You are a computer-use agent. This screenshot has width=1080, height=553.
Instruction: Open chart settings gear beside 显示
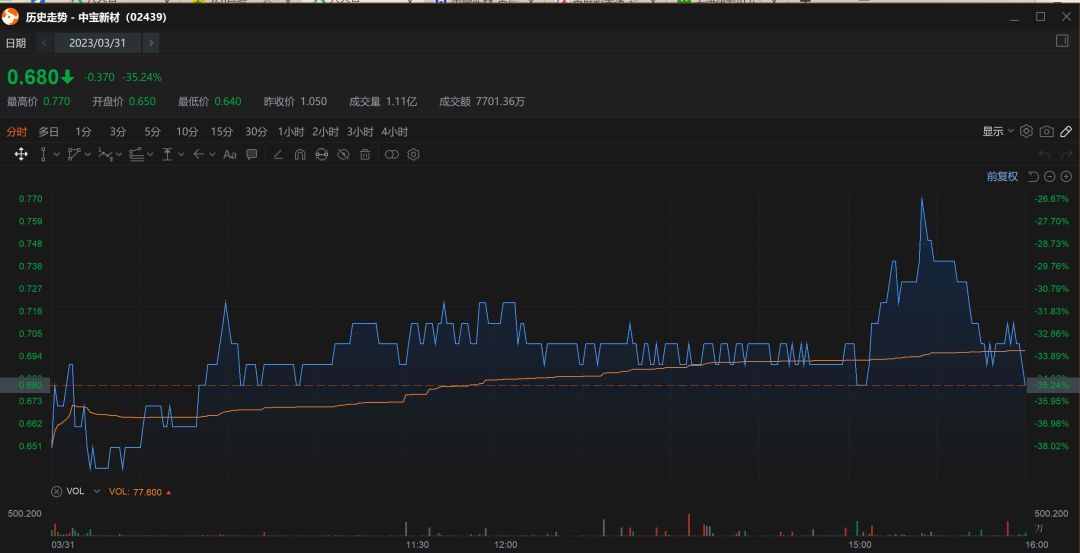(x=1026, y=131)
